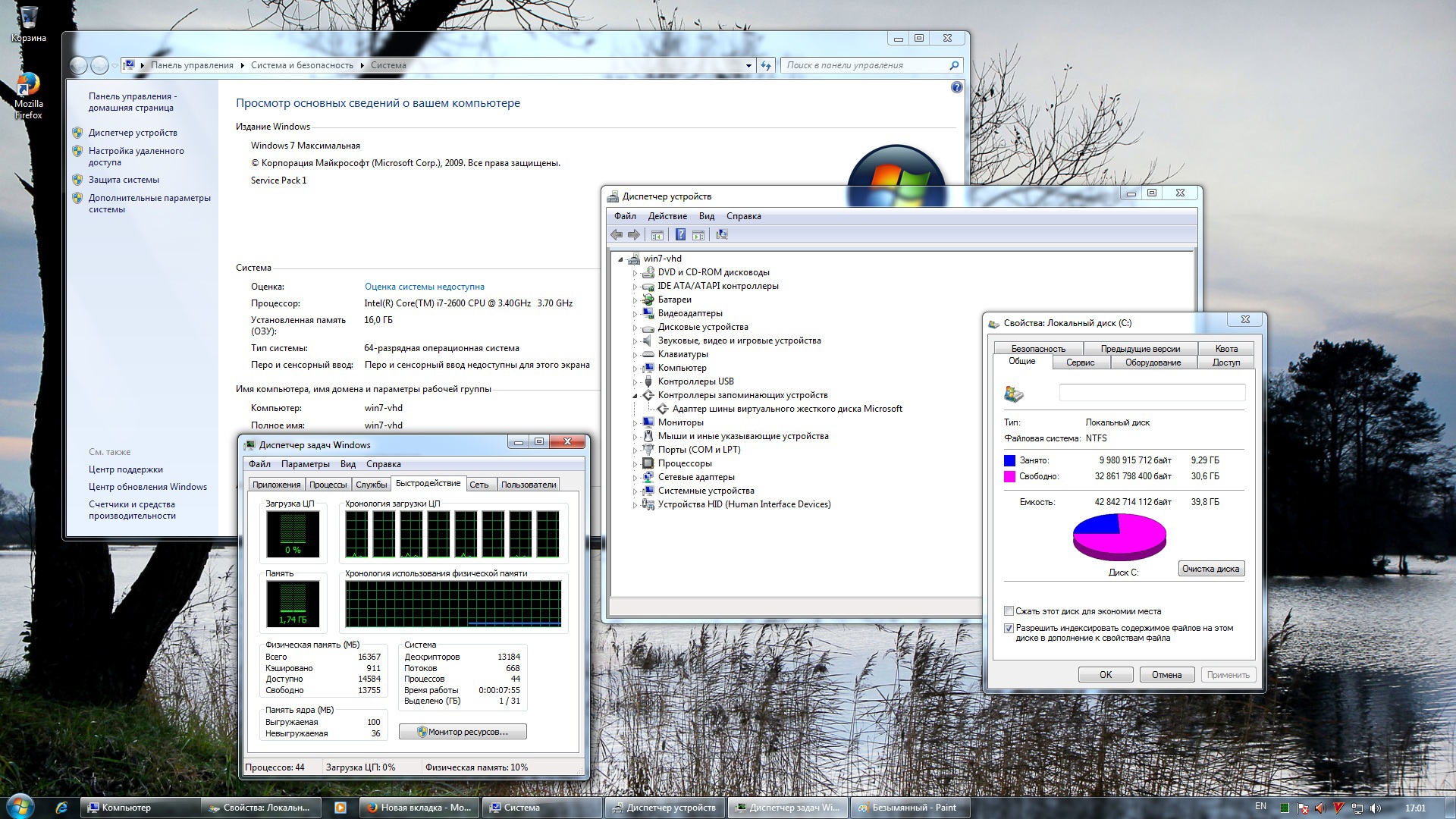Click the Оценка системы недоступна link

[x=424, y=287]
